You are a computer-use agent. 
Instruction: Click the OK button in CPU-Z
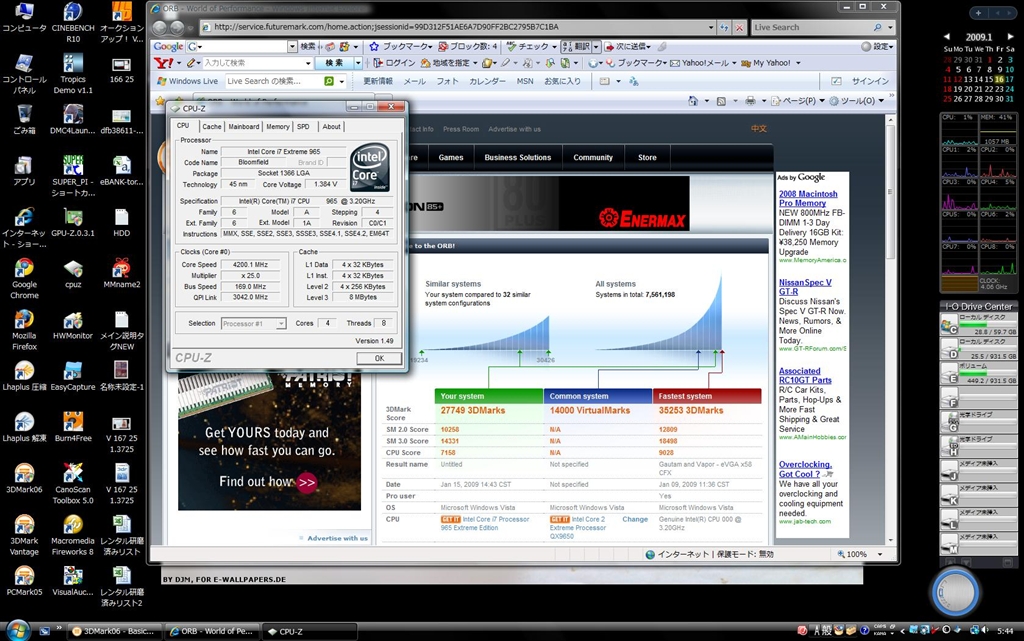[x=379, y=358]
